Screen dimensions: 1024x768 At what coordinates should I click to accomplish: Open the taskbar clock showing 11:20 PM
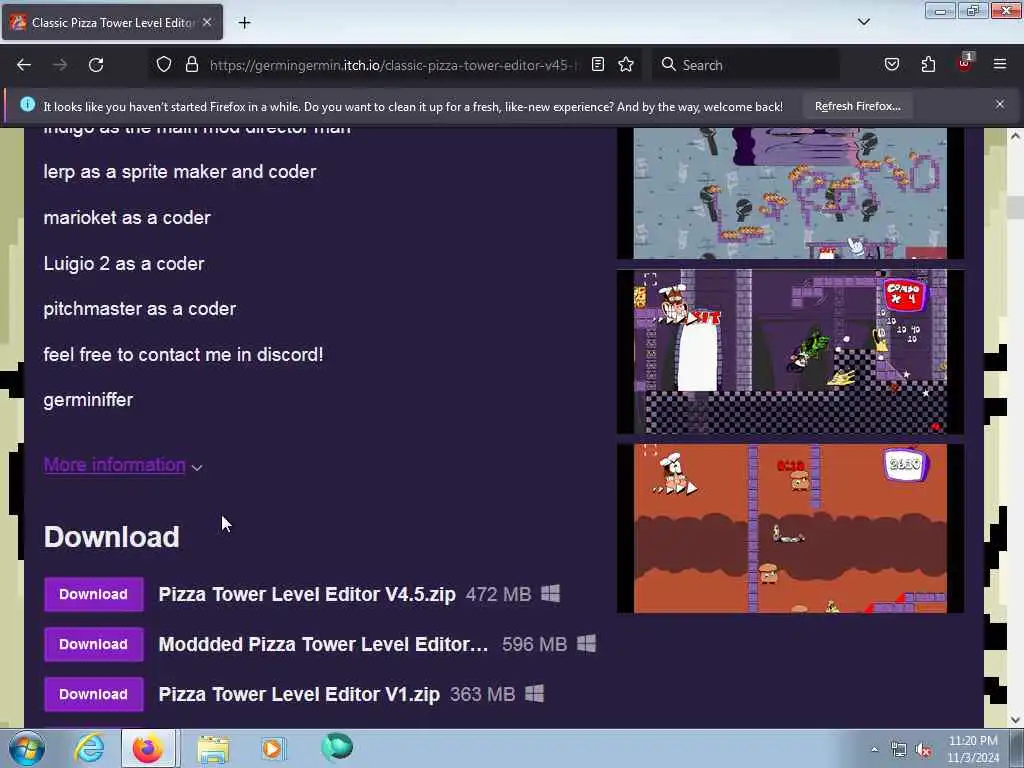coord(973,749)
